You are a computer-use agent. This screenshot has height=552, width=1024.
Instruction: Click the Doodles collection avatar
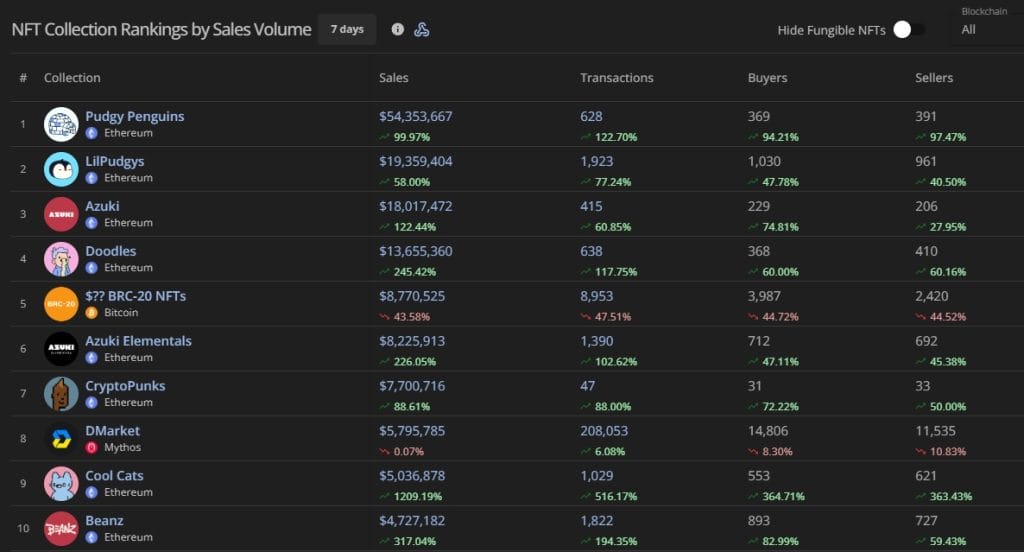pos(61,259)
